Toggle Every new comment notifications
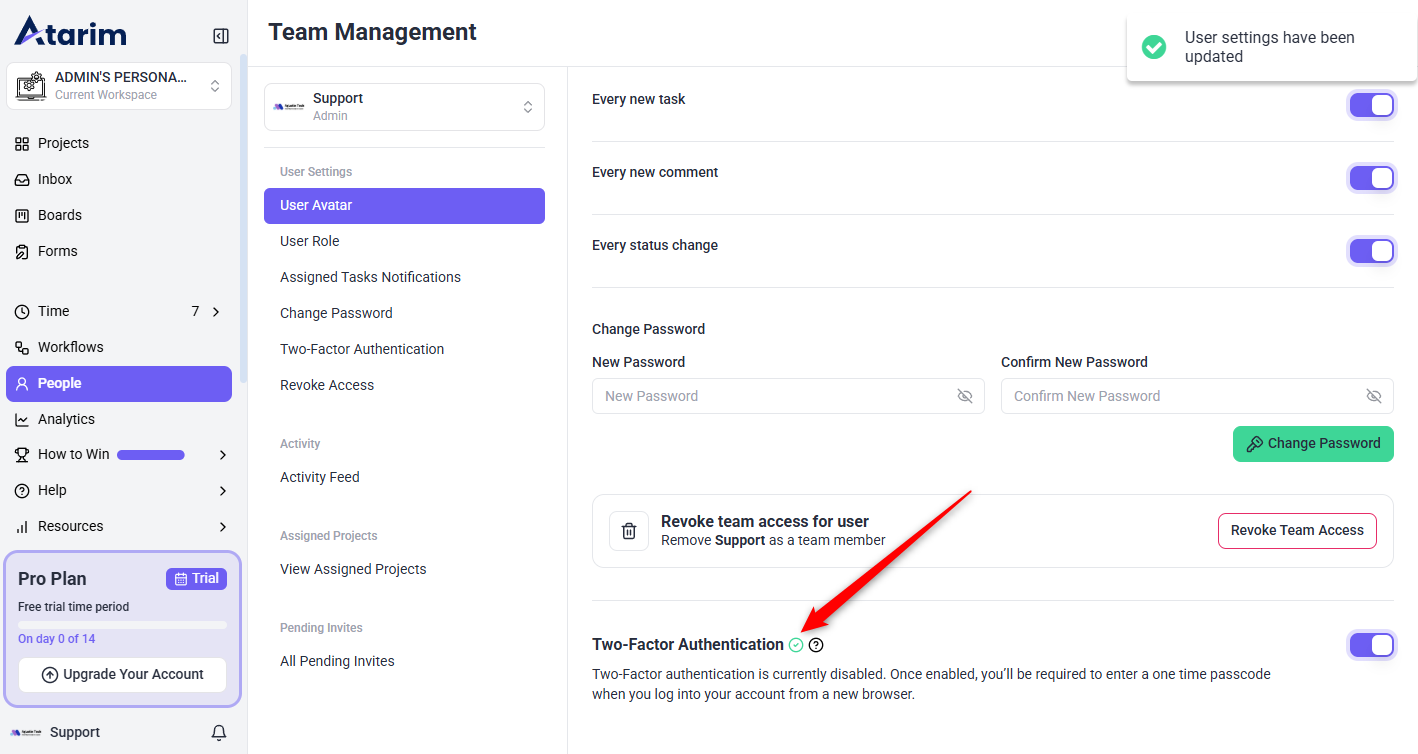This screenshot has height=754, width=1418. (x=1371, y=178)
